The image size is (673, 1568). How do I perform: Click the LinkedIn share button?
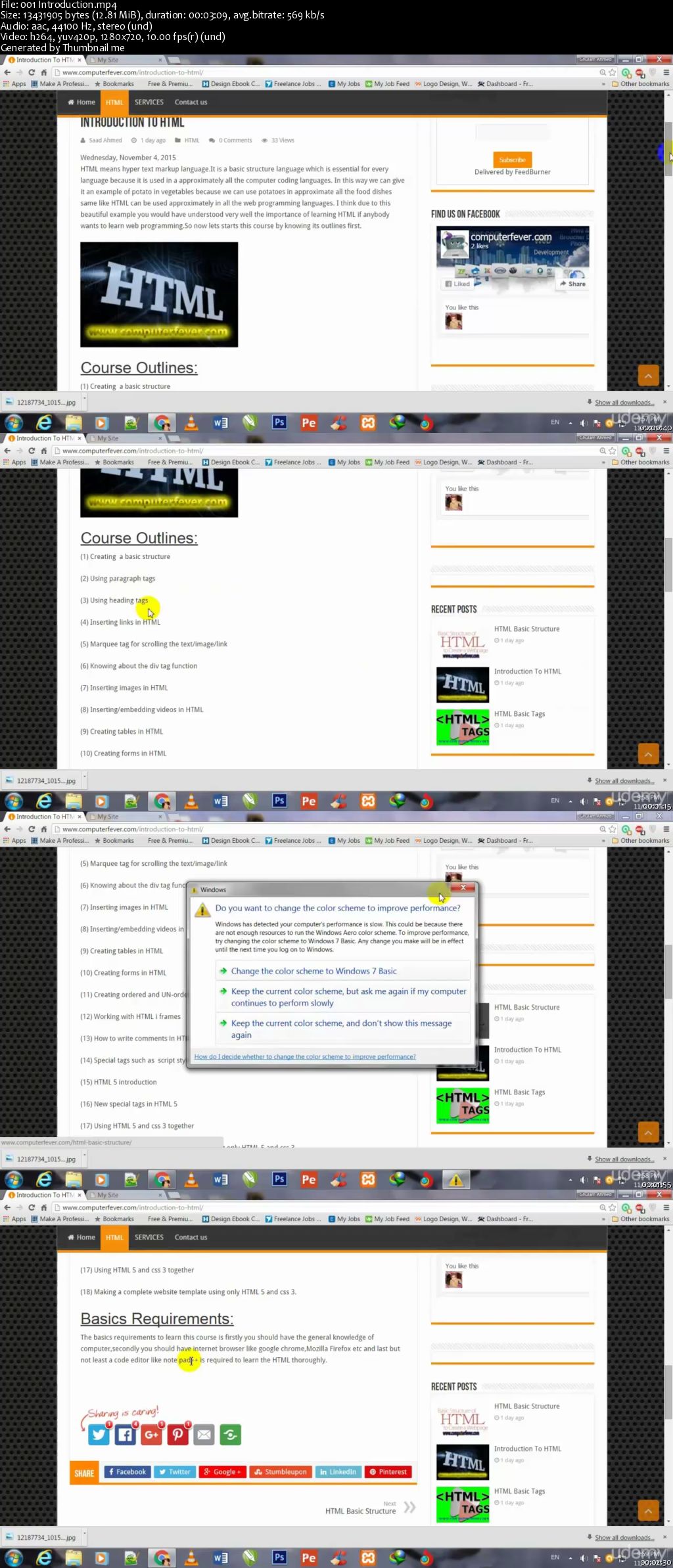click(338, 1471)
